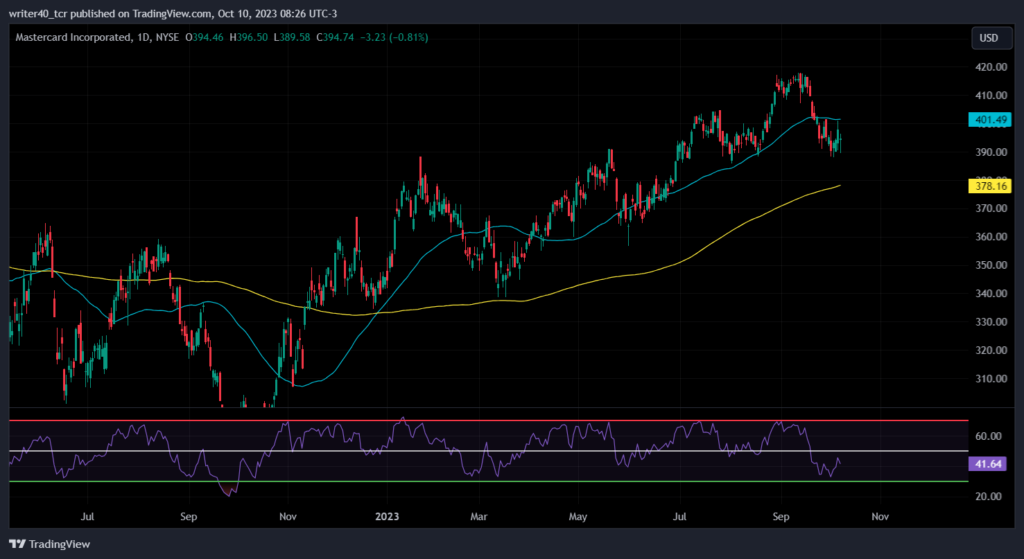Click the O394.46 open price value

[x=204, y=38]
